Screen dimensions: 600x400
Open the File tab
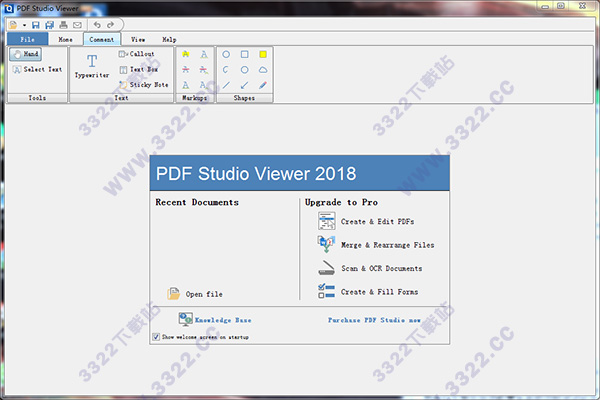(x=28, y=39)
